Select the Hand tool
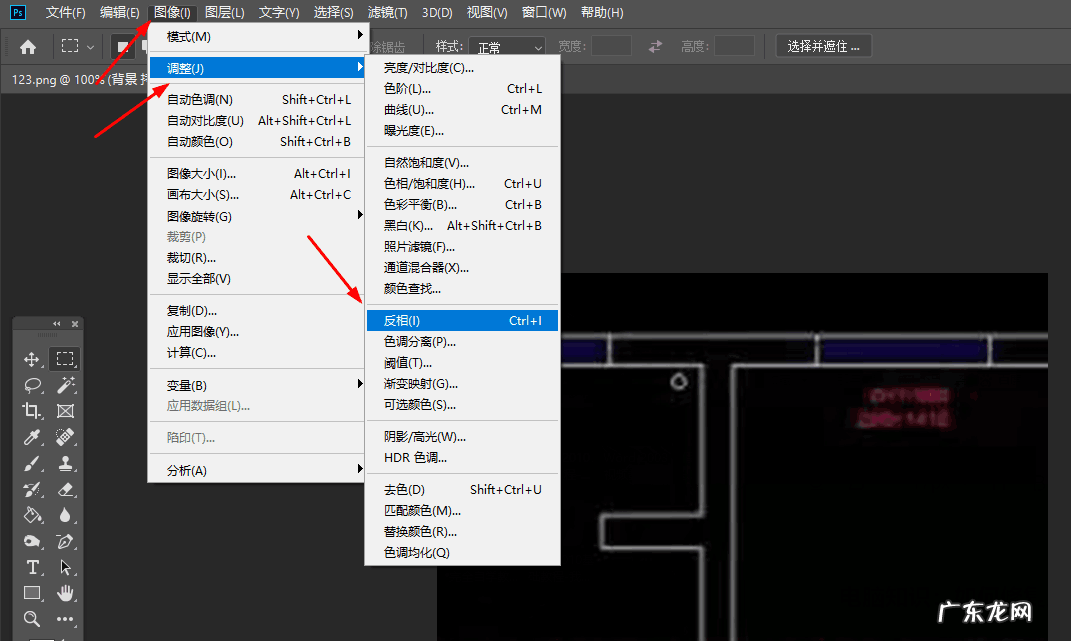This screenshot has height=641, width=1071. click(65, 593)
